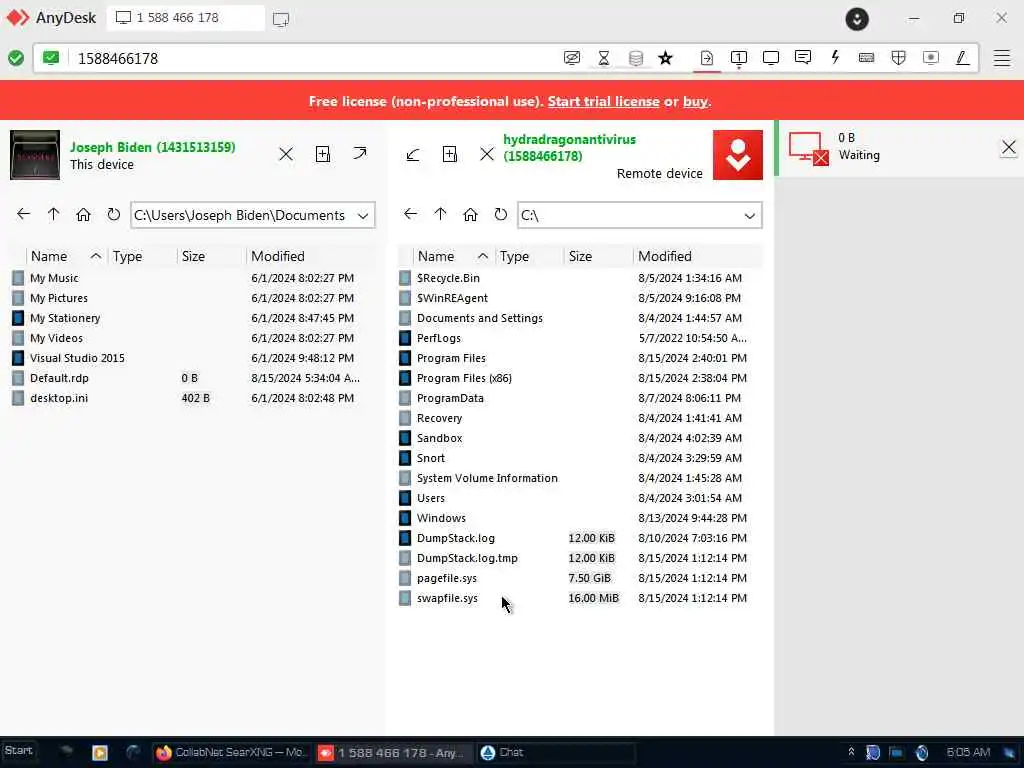Screen dimensions: 1024x768
Task: Go back in remote file browser
Action: point(410,214)
